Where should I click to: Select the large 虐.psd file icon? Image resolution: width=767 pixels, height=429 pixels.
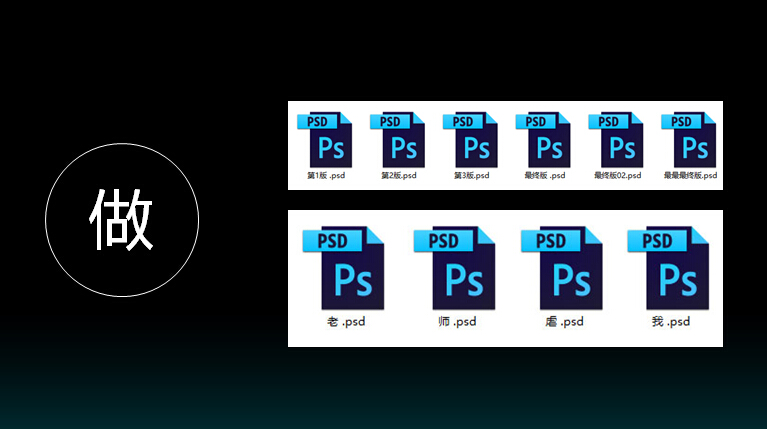coord(562,268)
